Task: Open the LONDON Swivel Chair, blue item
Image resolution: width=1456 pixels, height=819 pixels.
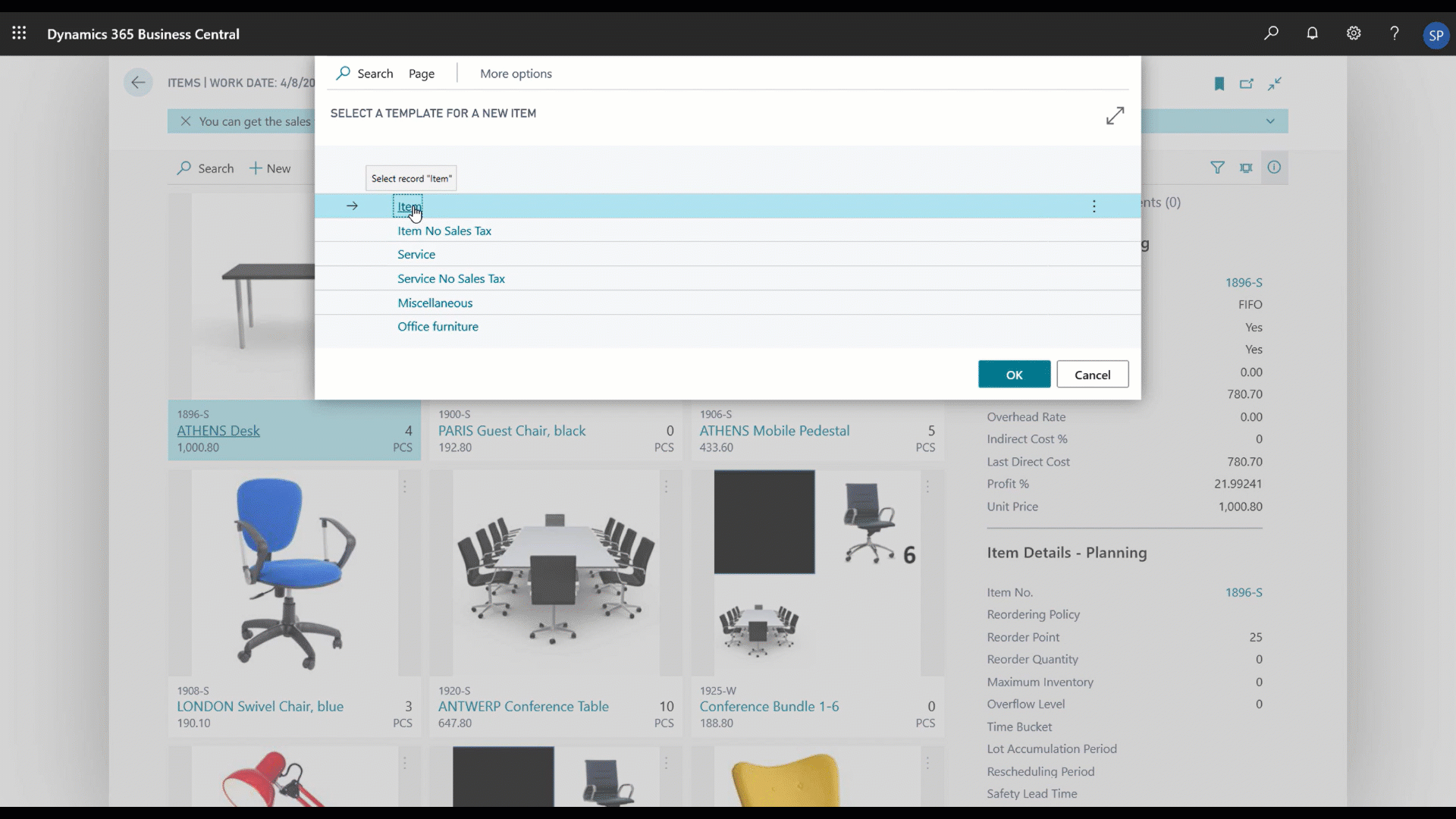Action: tap(260, 707)
